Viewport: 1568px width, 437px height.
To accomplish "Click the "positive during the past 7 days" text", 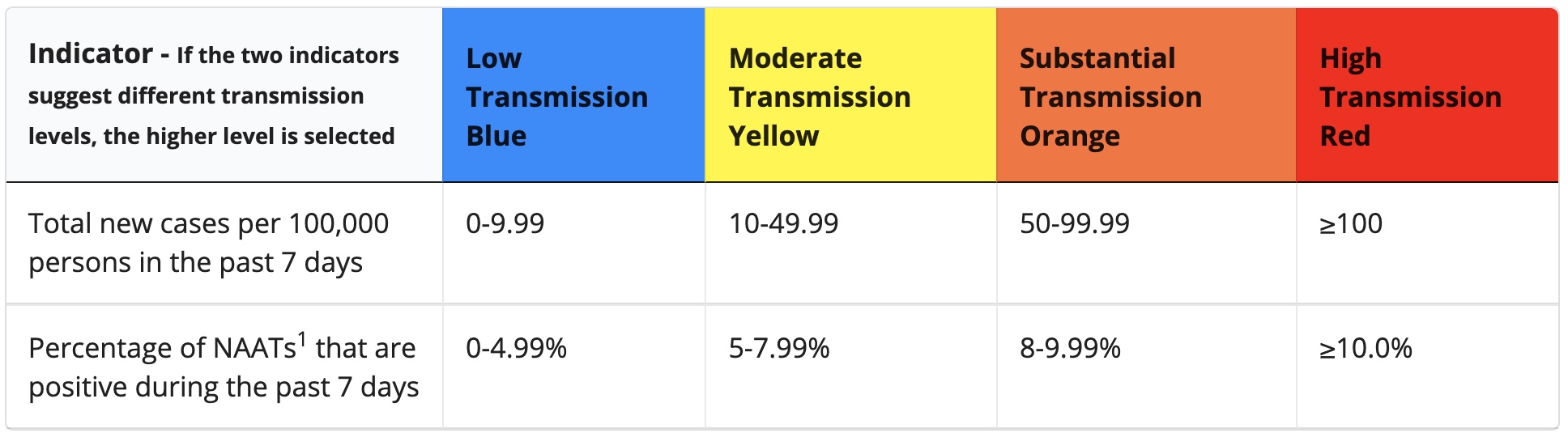I will click(224, 387).
